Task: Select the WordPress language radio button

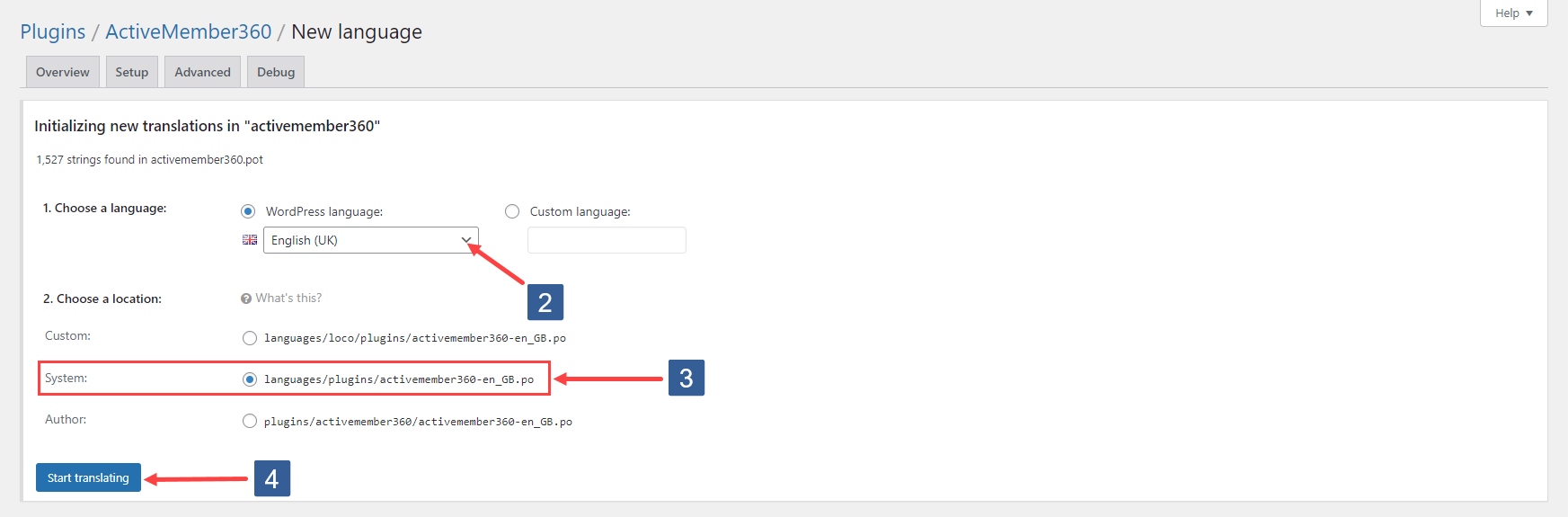Action: [248, 211]
